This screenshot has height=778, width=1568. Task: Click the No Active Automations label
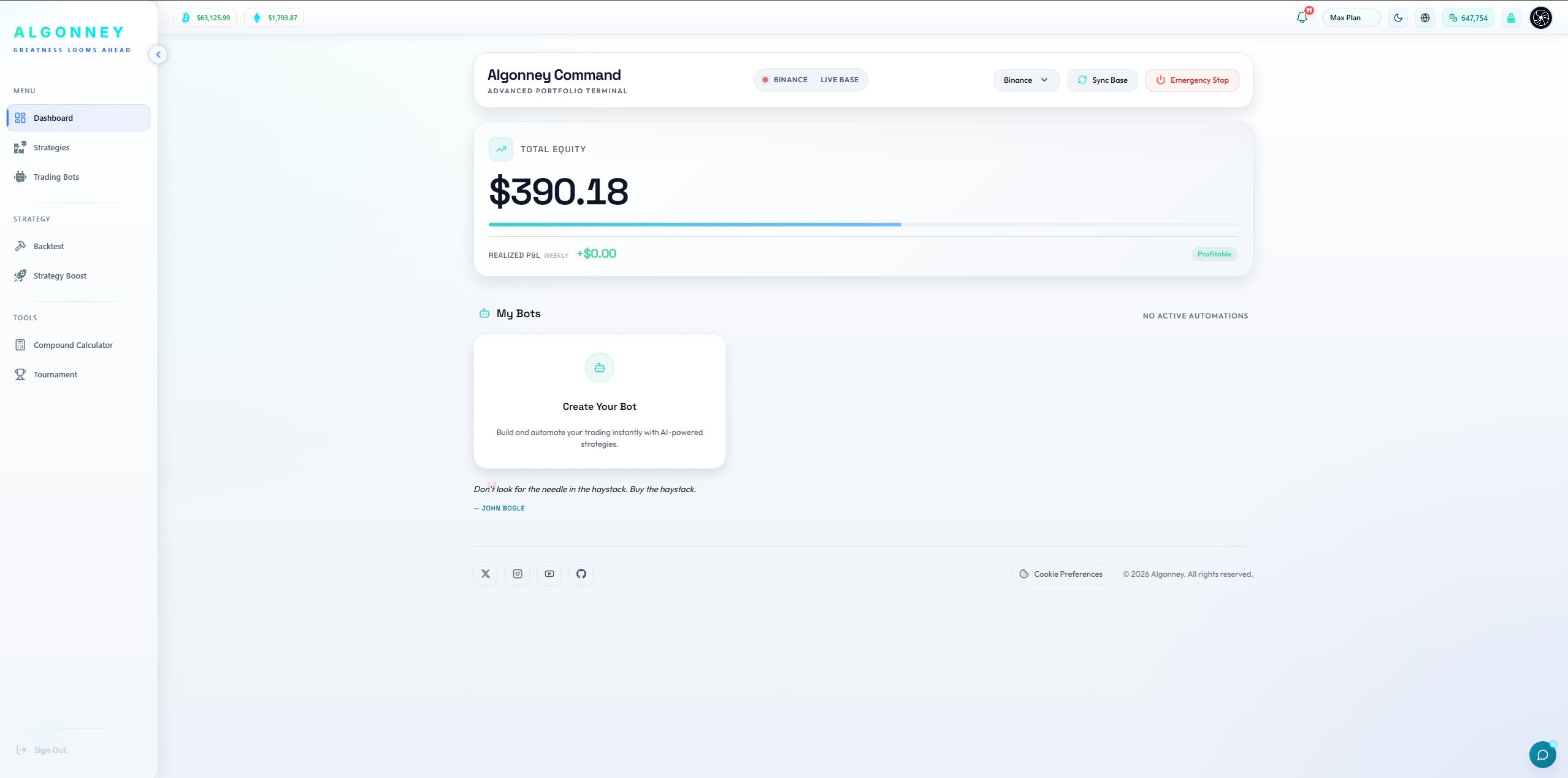pos(1195,316)
